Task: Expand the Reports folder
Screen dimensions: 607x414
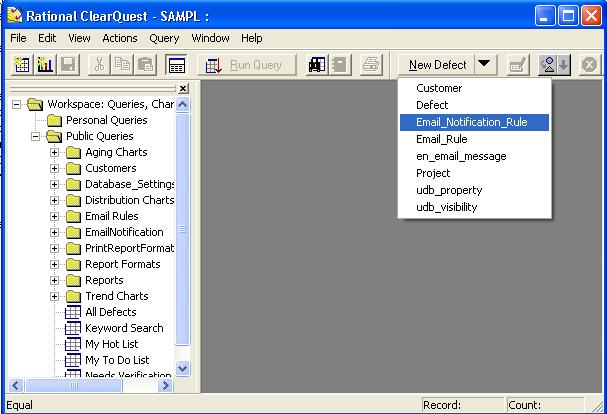Action: 55,280
